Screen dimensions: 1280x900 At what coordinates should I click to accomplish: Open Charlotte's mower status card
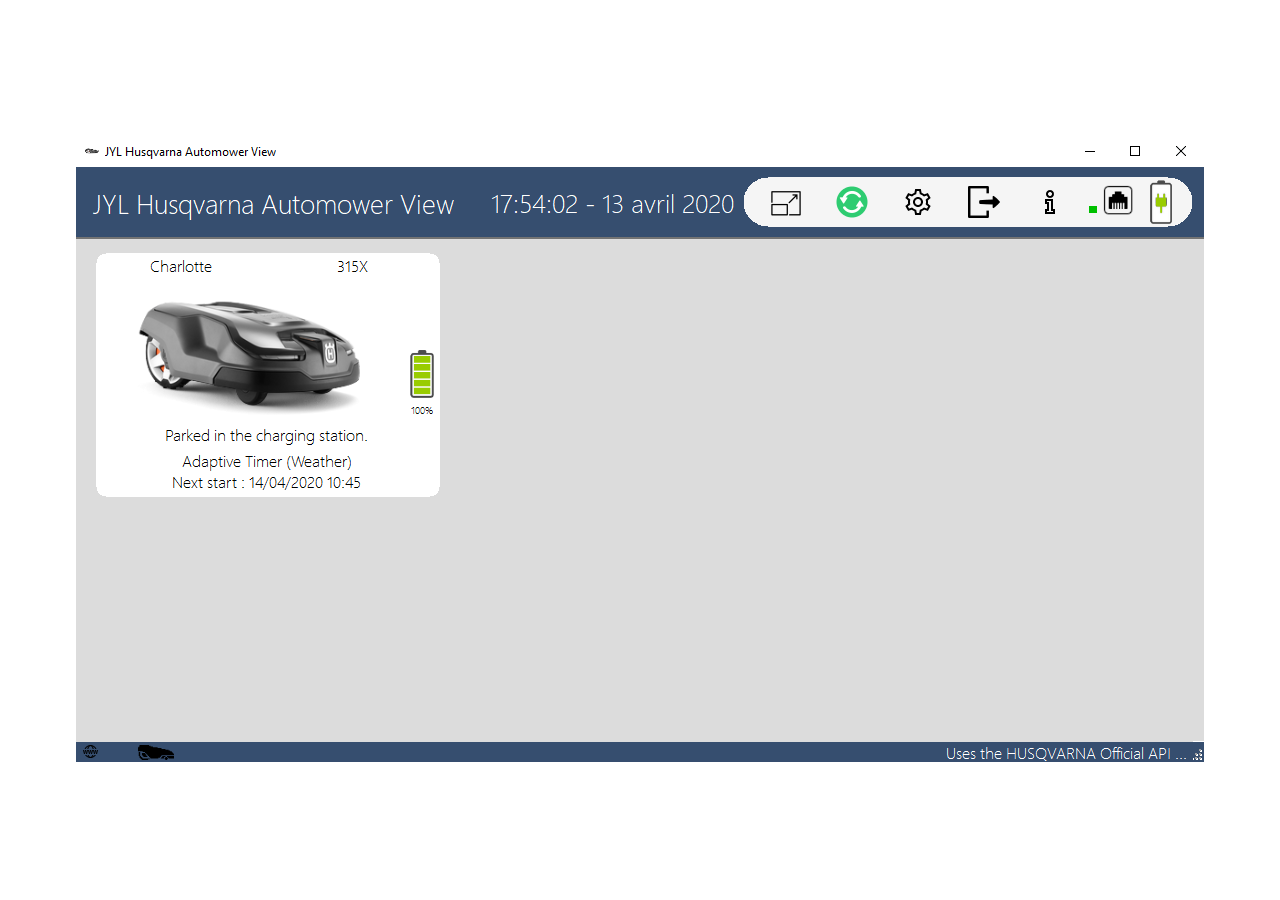point(267,375)
